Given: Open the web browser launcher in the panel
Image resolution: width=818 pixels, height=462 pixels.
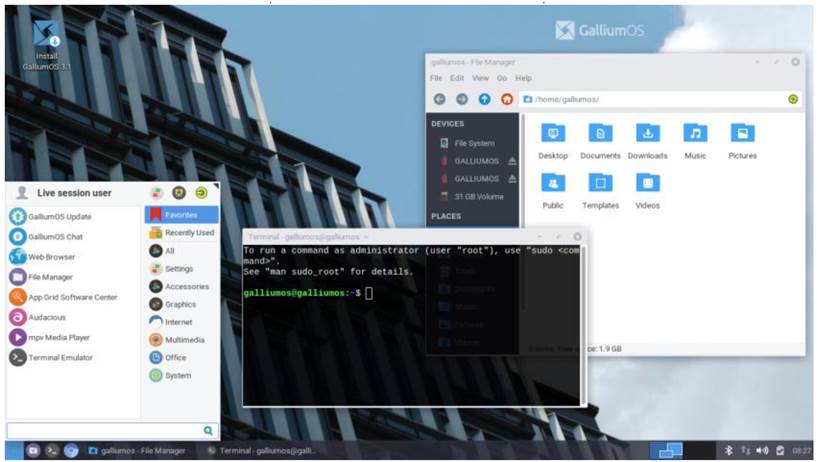Looking at the screenshot, I should click(71, 451).
